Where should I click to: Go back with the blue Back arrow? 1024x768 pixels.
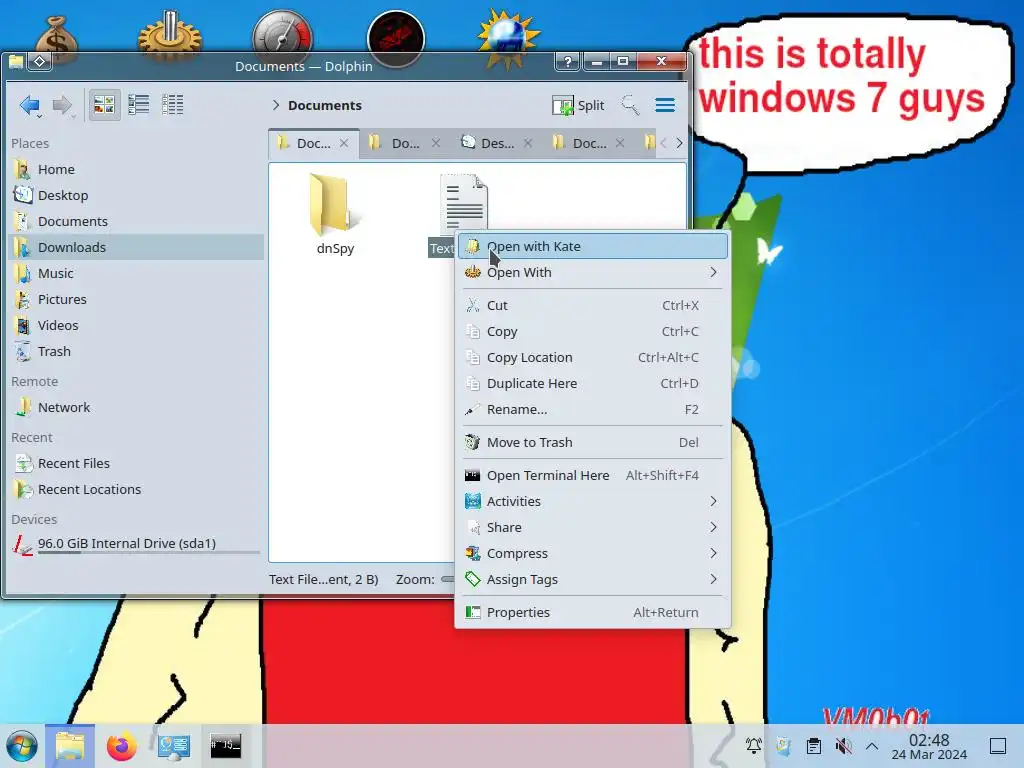coord(29,105)
